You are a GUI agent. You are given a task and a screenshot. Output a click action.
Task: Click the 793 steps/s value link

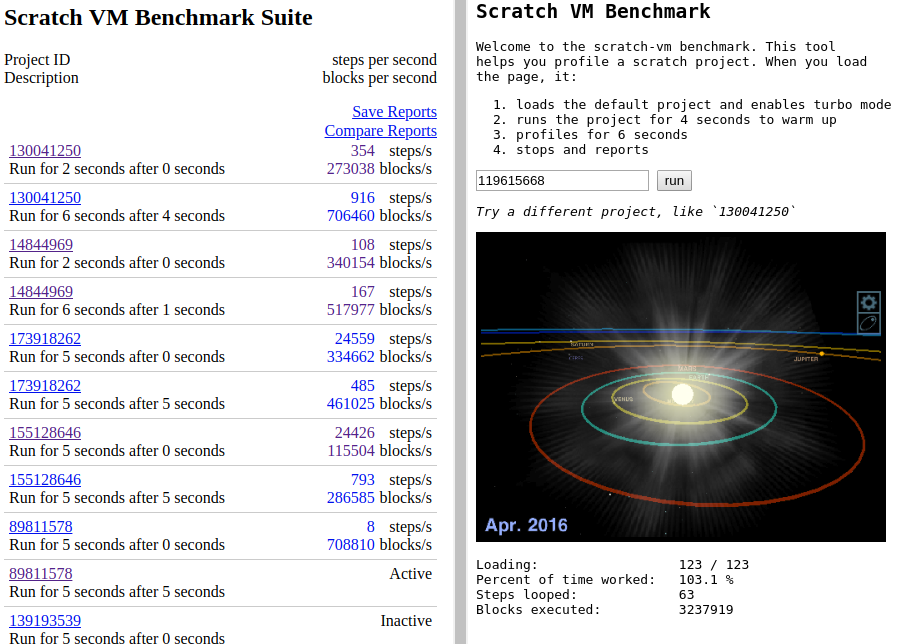coord(362,480)
